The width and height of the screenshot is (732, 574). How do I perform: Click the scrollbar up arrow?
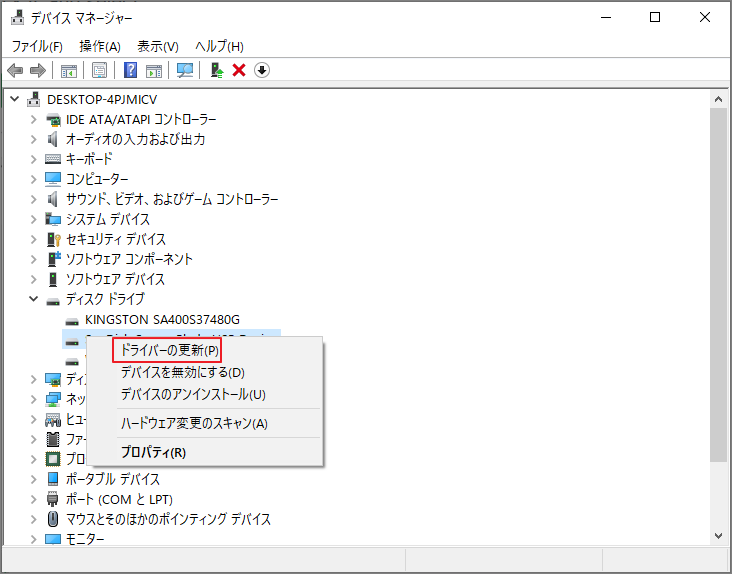pos(718,99)
